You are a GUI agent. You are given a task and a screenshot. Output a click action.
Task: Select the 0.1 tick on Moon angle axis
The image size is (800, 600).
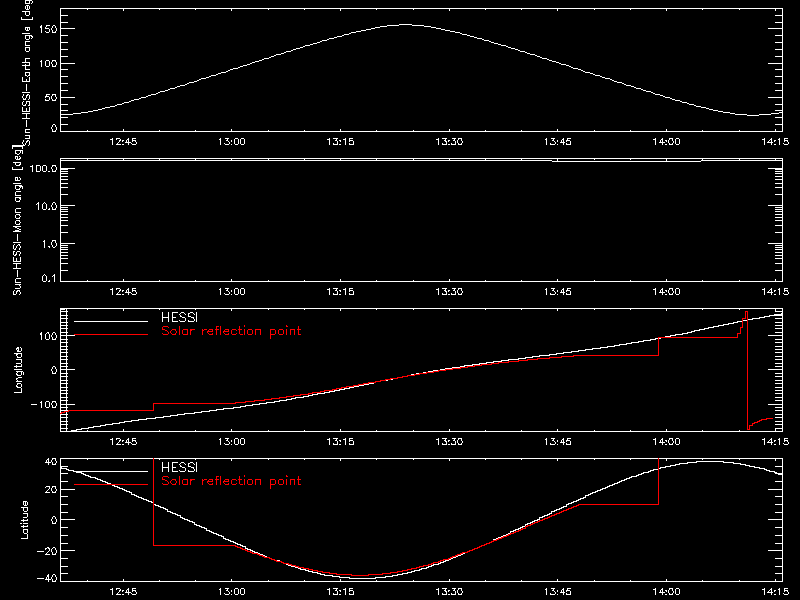(x=48, y=278)
